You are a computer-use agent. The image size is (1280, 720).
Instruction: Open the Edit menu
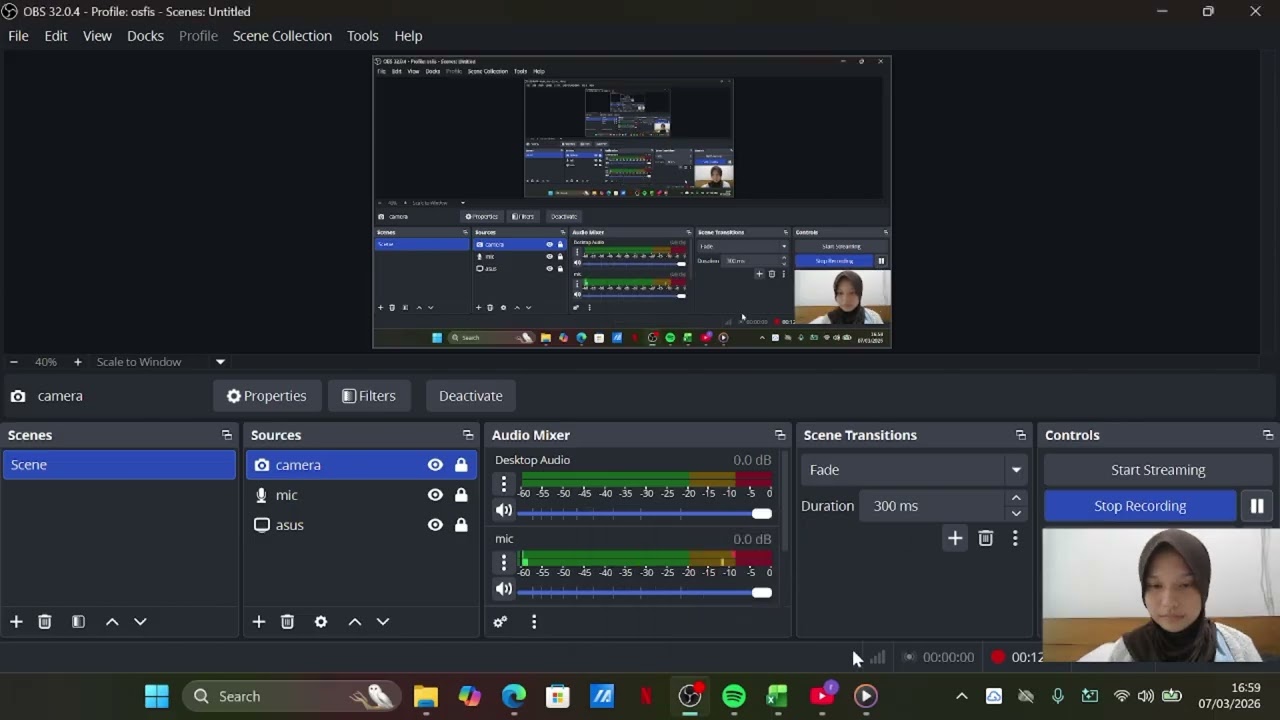pos(56,36)
